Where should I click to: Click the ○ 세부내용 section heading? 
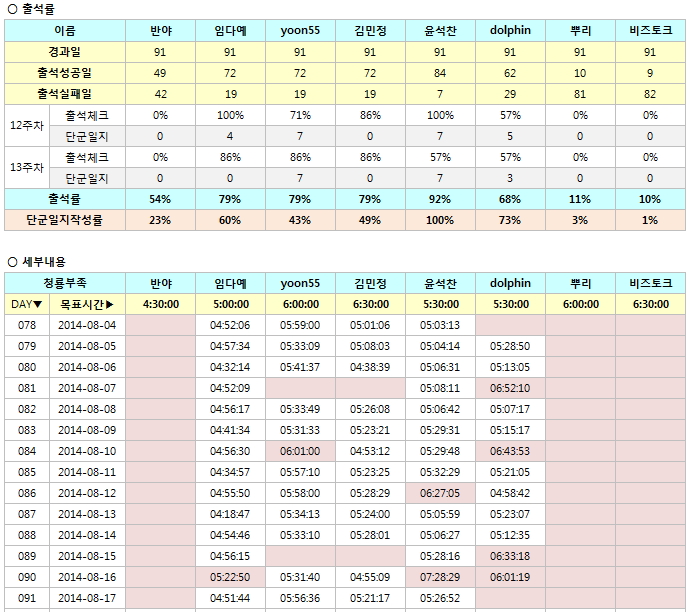click(37, 262)
